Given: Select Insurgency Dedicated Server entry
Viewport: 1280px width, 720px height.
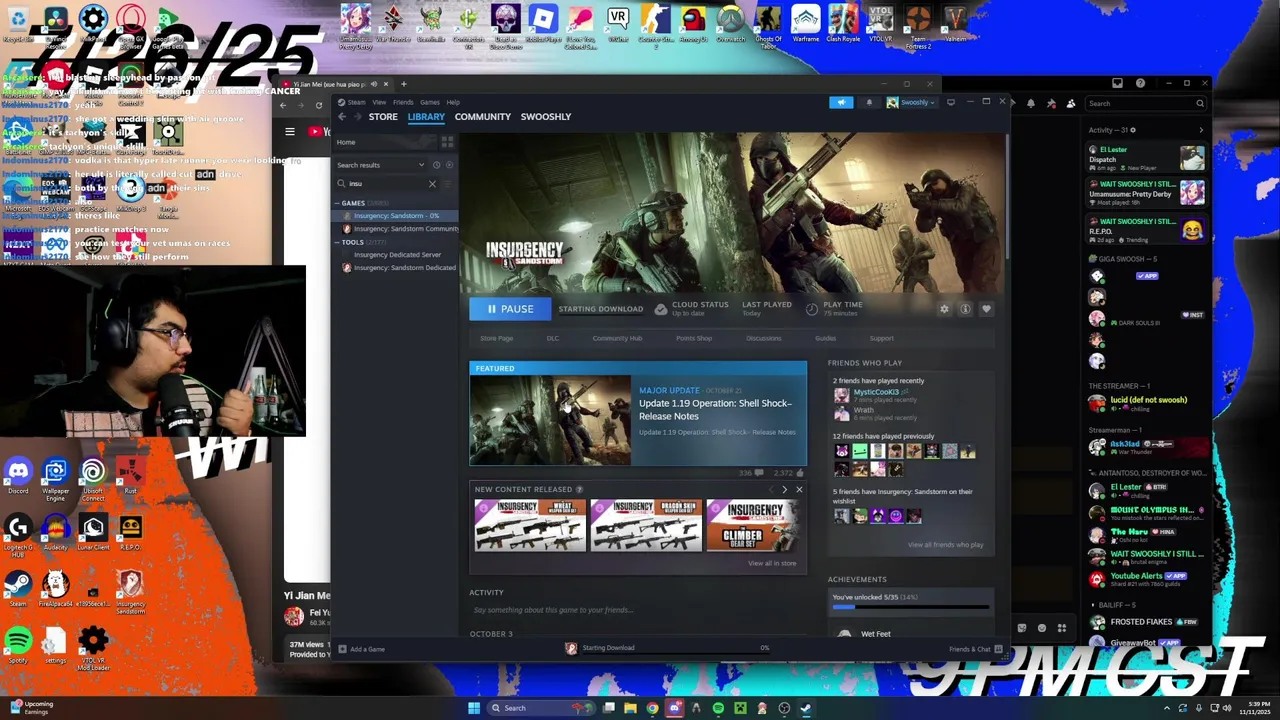Looking at the screenshot, I should [x=399, y=255].
